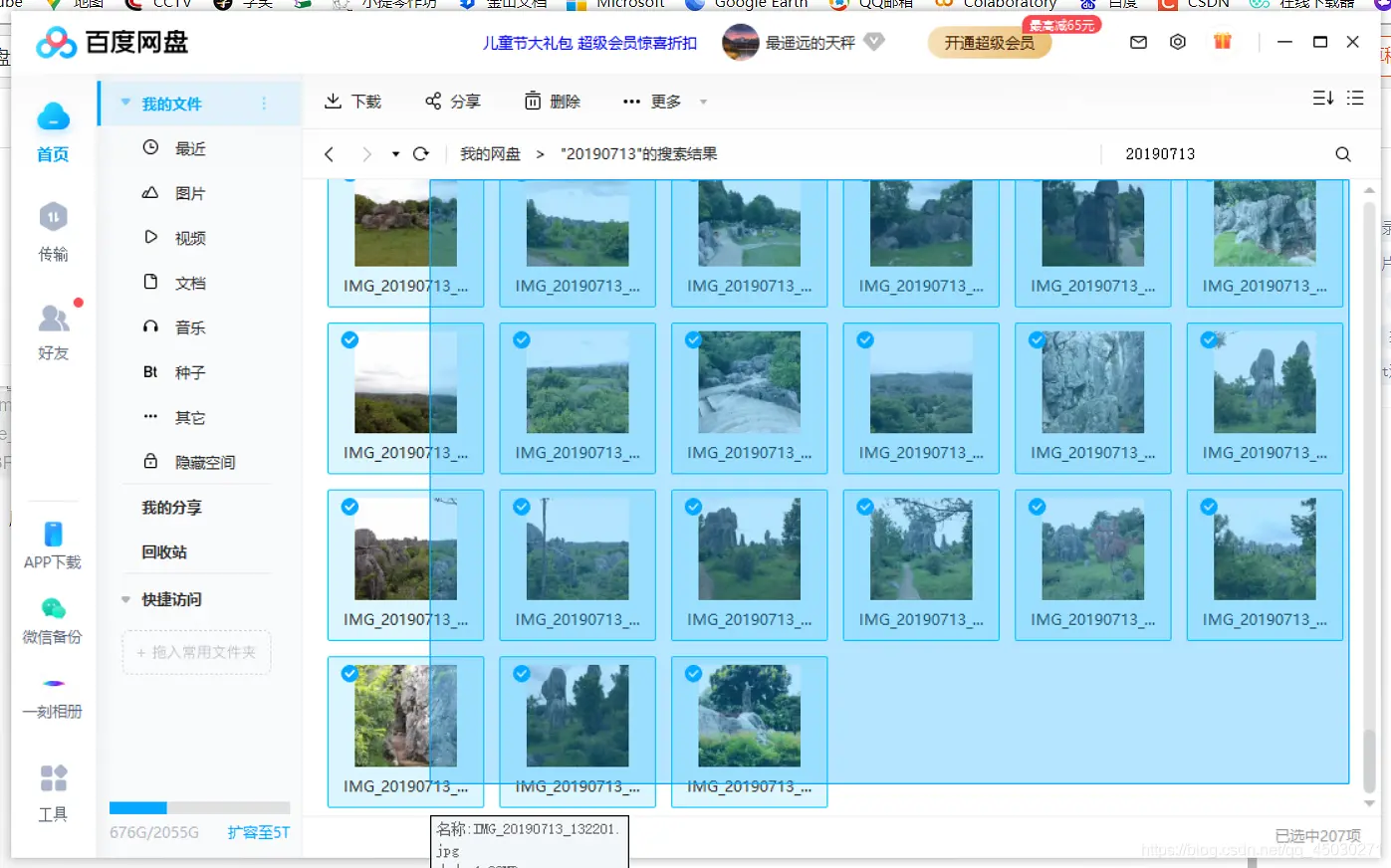The height and width of the screenshot is (868, 1391).
Task: Uncheck the last selected photo in bottom row
Action: coord(692,674)
